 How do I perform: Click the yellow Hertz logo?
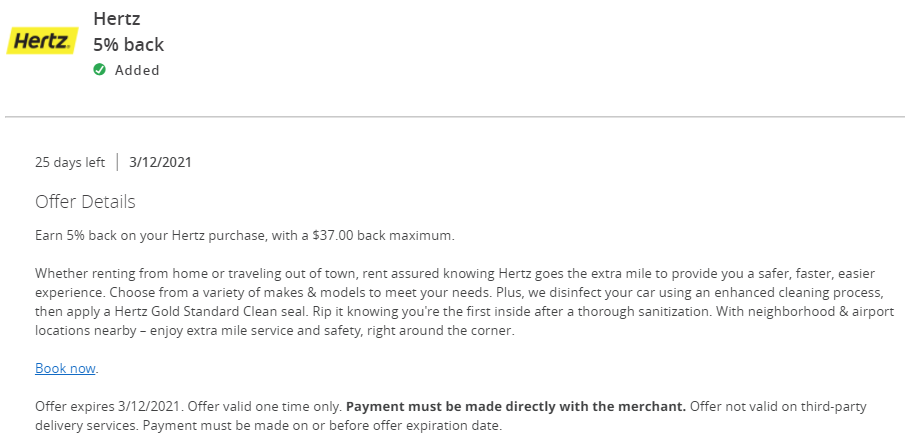pos(42,41)
